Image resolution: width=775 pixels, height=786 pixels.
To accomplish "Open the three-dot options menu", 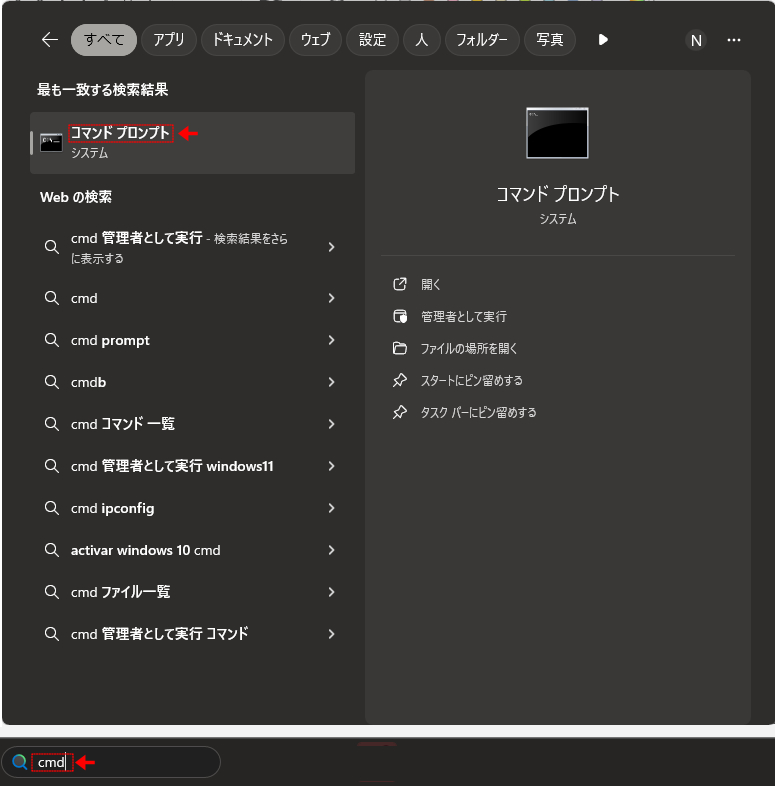I will click(734, 40).
